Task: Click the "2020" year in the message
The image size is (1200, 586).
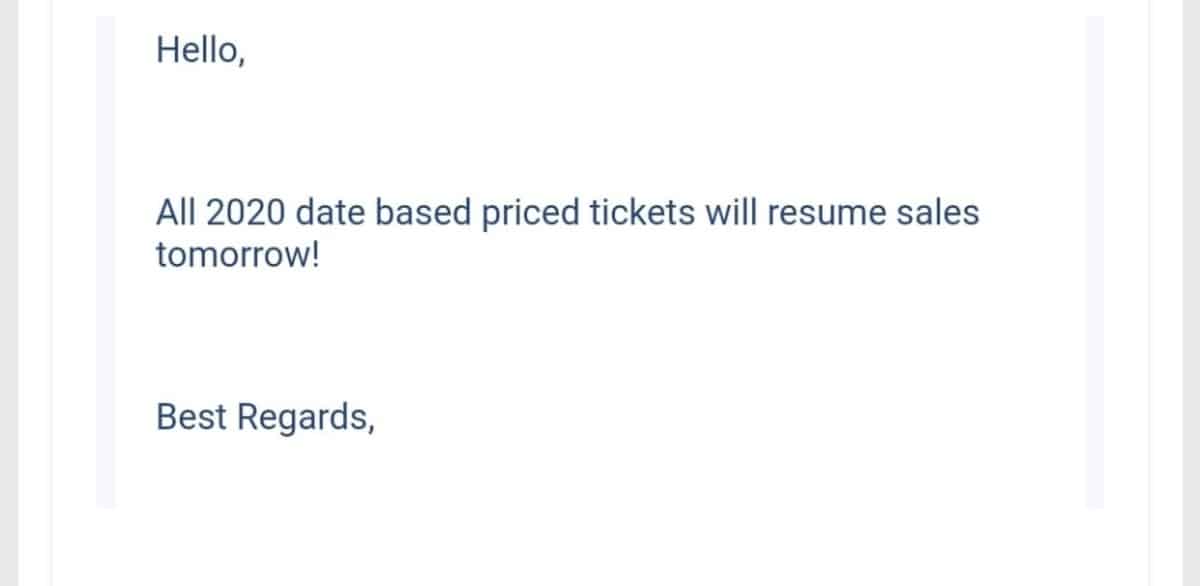Action: [247, 212]
